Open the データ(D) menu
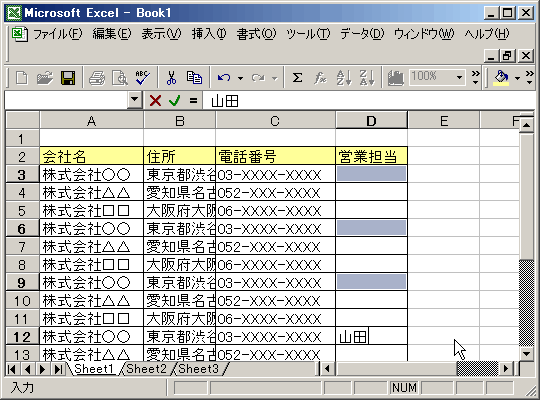The width and height of the screenshot is (540, 400). (362, 34)
